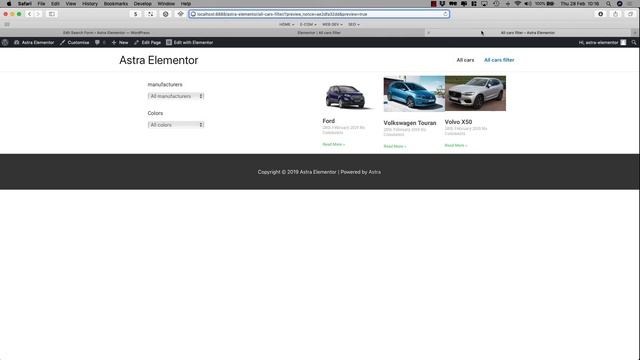Screen dimensions: 640x360
Task: Open the All colors dropdown
Action: click(x=176, y=125)
